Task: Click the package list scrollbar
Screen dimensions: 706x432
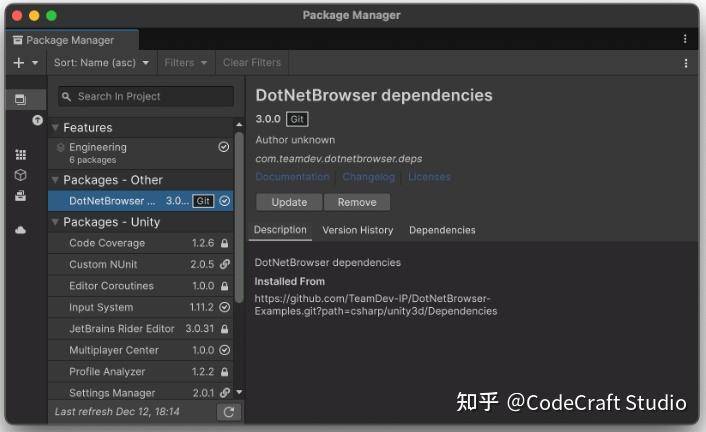Action: click(x=239, y=216)
